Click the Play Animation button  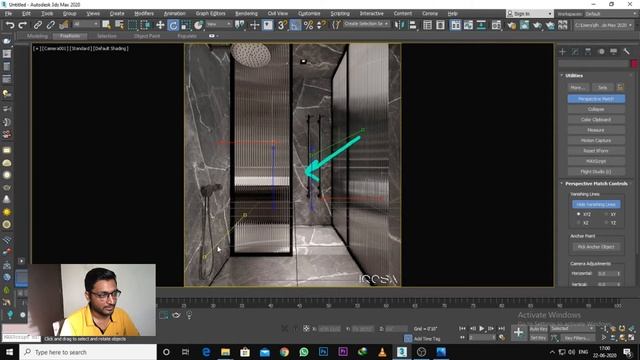(x=482, y=329)
